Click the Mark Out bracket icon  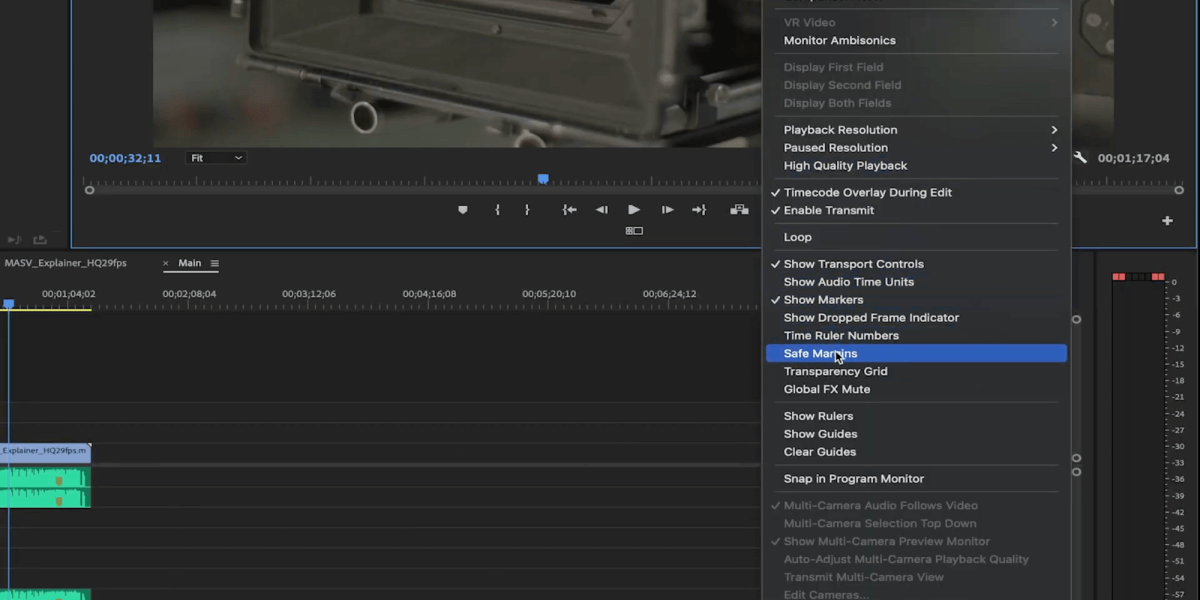pos(527,210)
